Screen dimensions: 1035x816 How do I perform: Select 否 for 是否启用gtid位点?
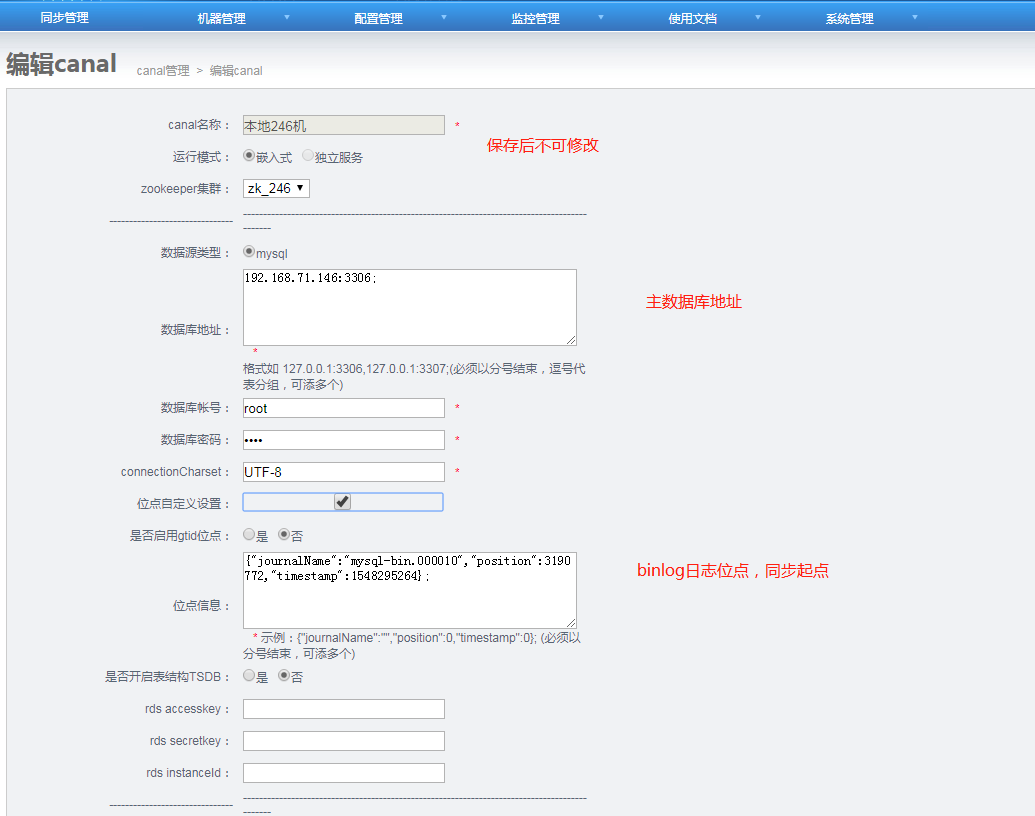point(284,534)
